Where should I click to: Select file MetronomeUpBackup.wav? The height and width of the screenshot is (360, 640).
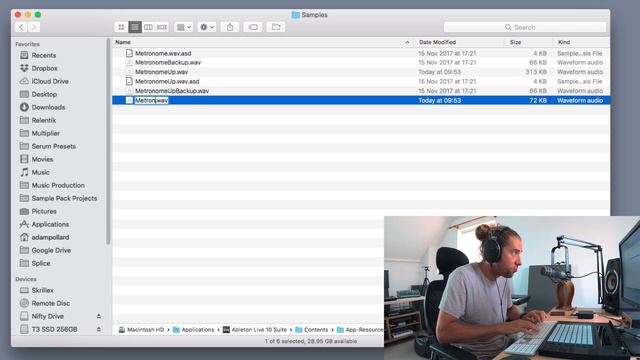click(172, 91)
